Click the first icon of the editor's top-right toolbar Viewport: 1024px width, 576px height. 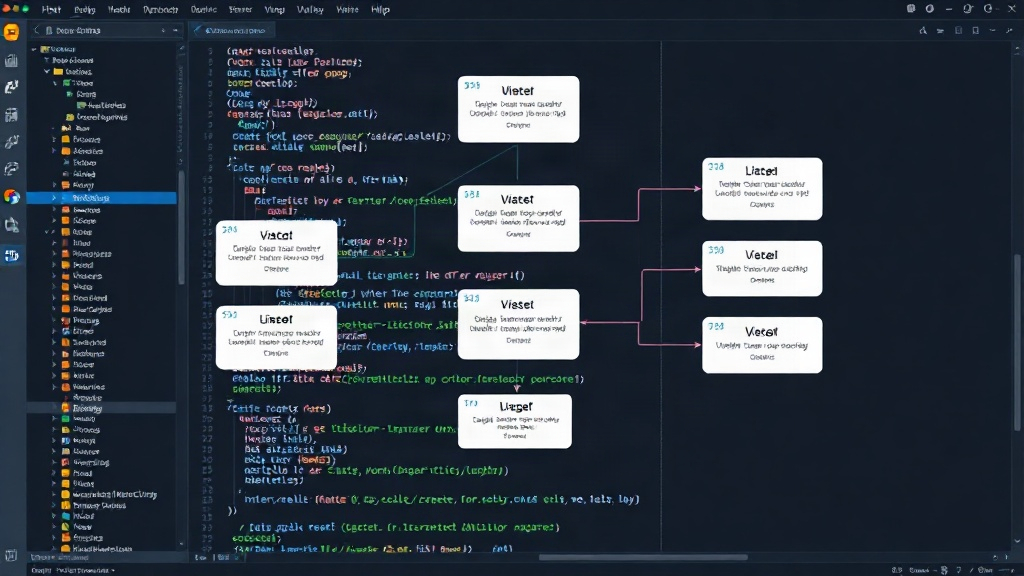point(923,31)
